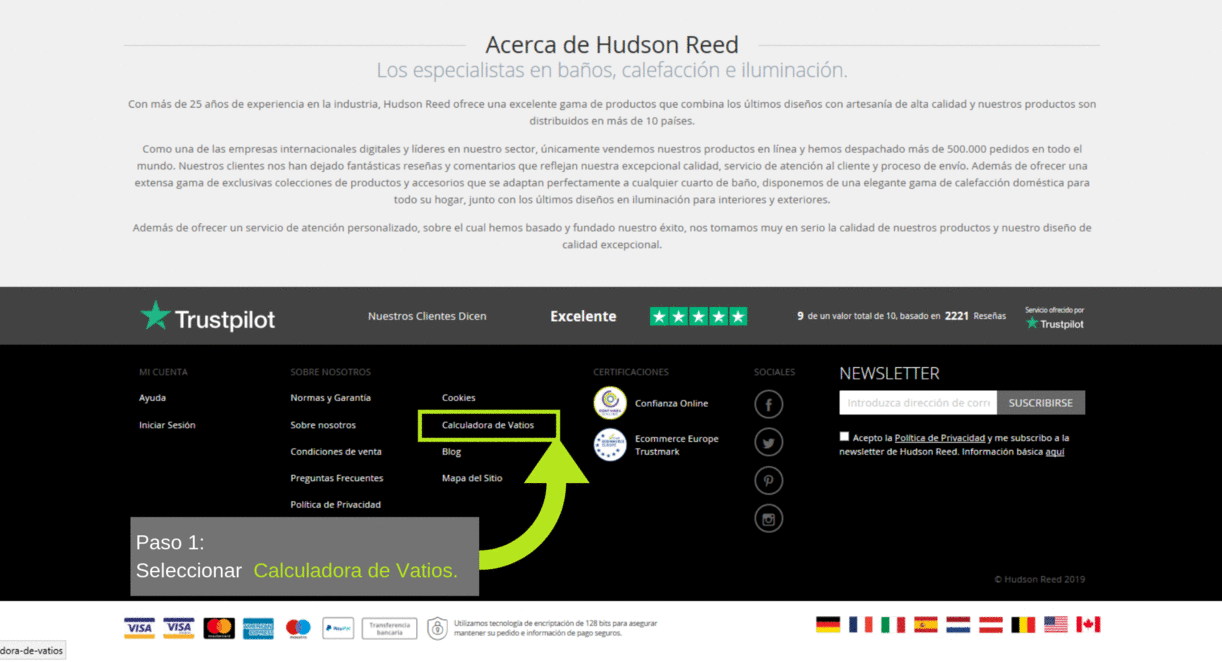Tick the privacy policy acceptance checkbox
The image size is (1222, 662).
pyautogui.click(x=844, y=437)
